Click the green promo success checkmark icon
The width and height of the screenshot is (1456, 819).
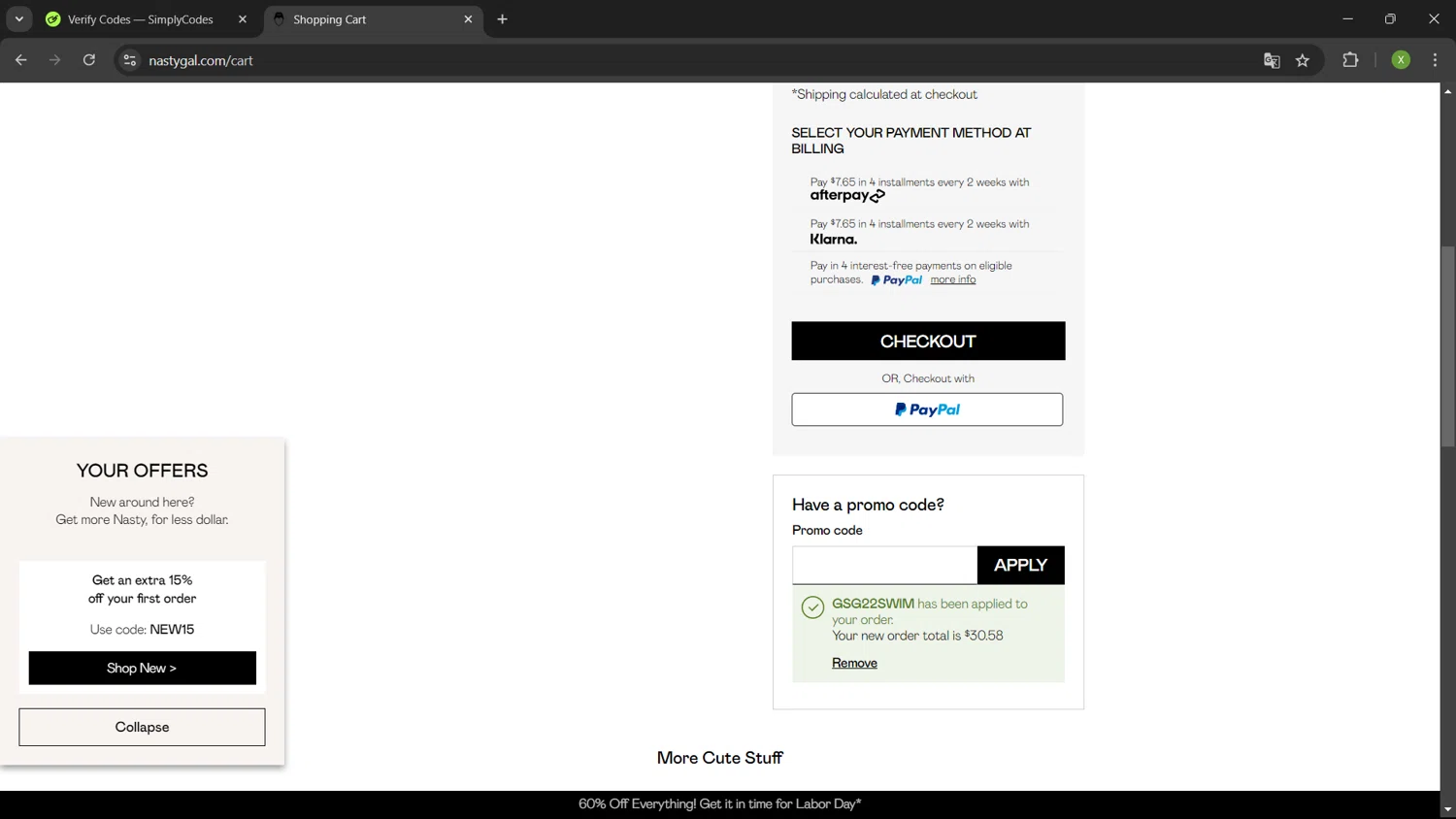click(812, 607)
